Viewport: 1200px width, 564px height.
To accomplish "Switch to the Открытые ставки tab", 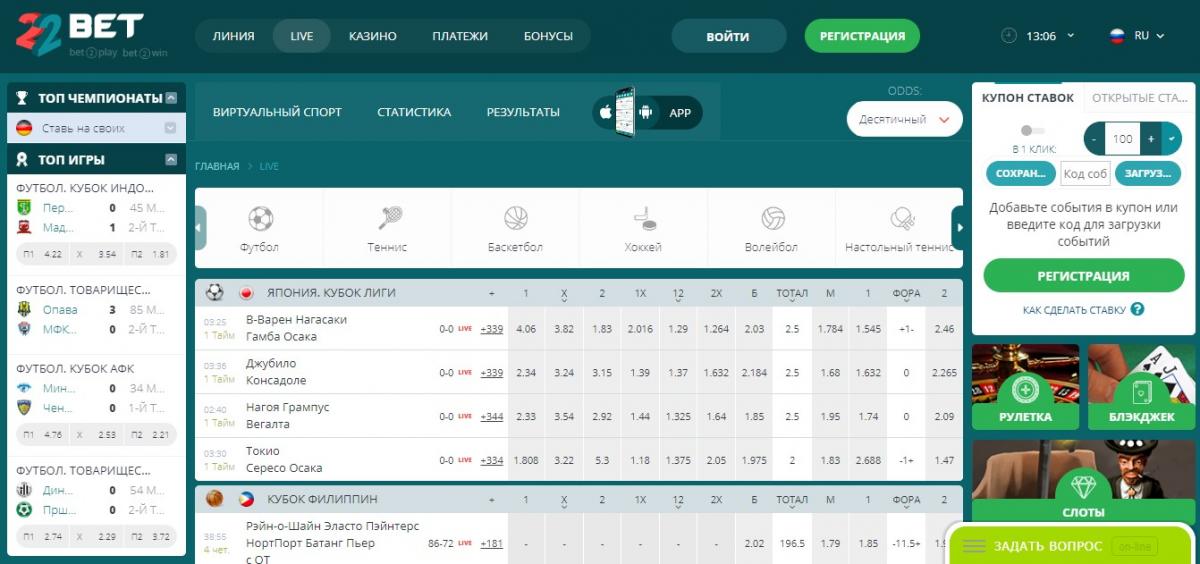I will coord(1140,98).
